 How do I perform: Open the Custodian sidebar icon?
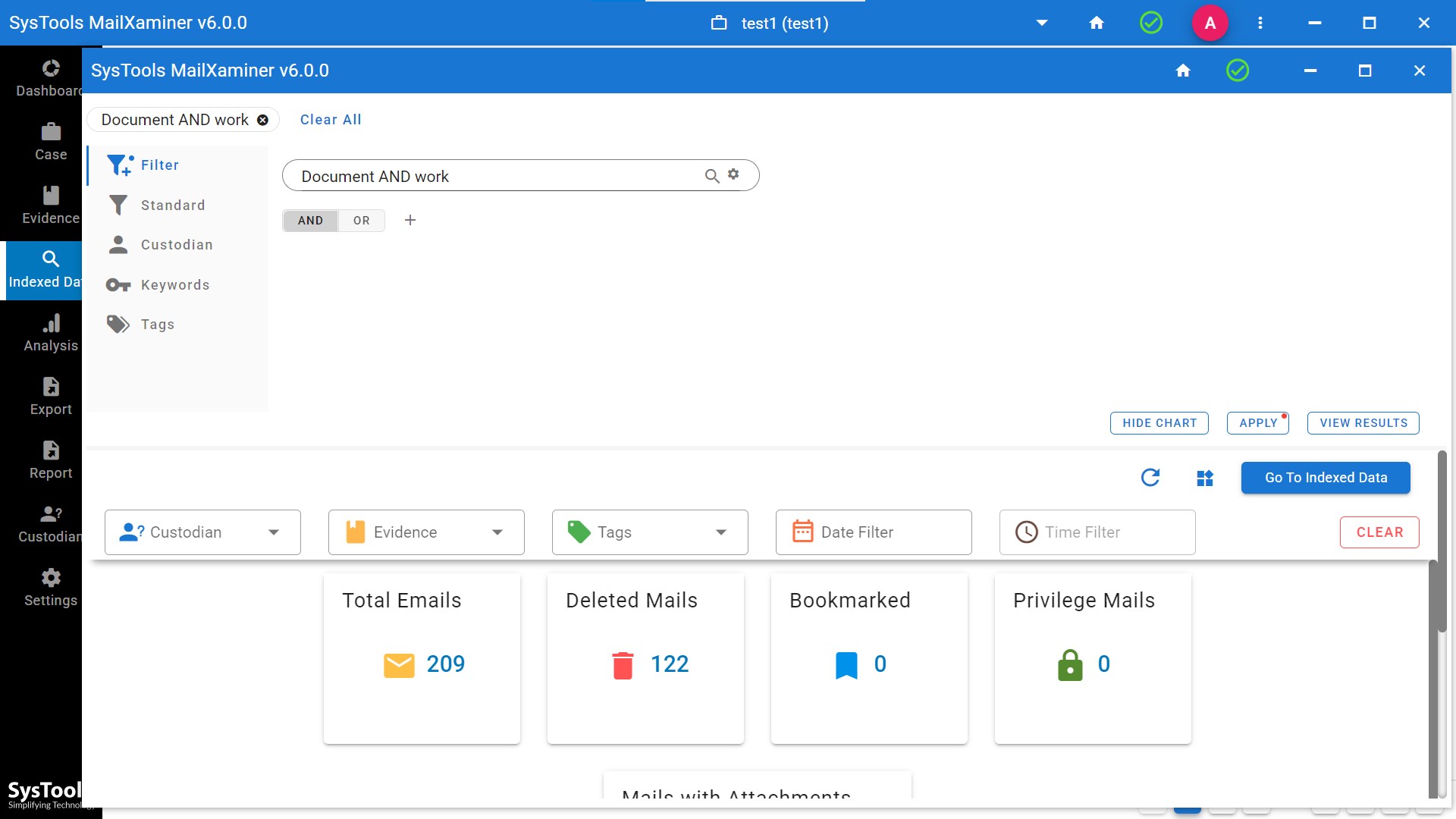point(51,514)
